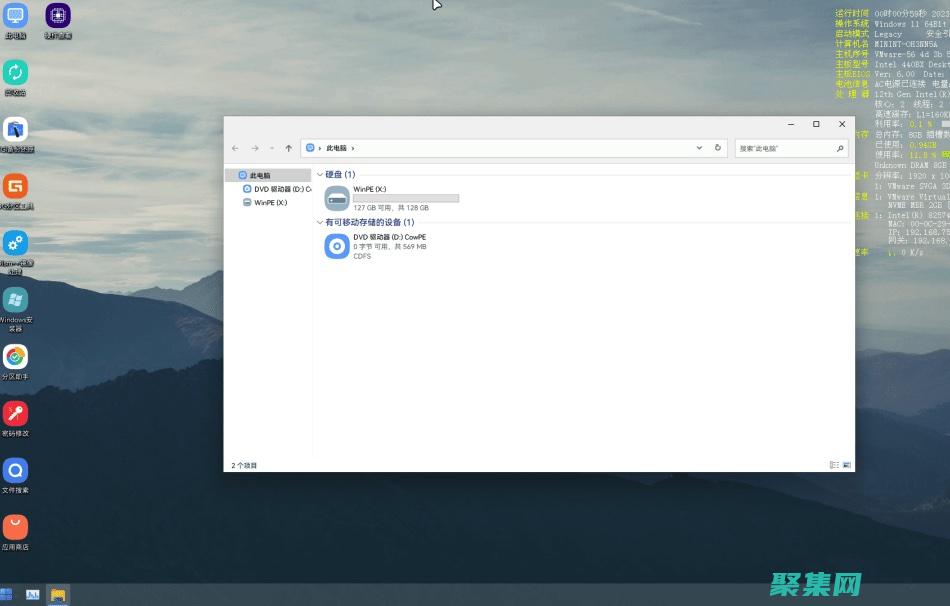Collapse the 硬盘 (1) group
This screenshot has width=950, height=606.
[x=320, y=175]
